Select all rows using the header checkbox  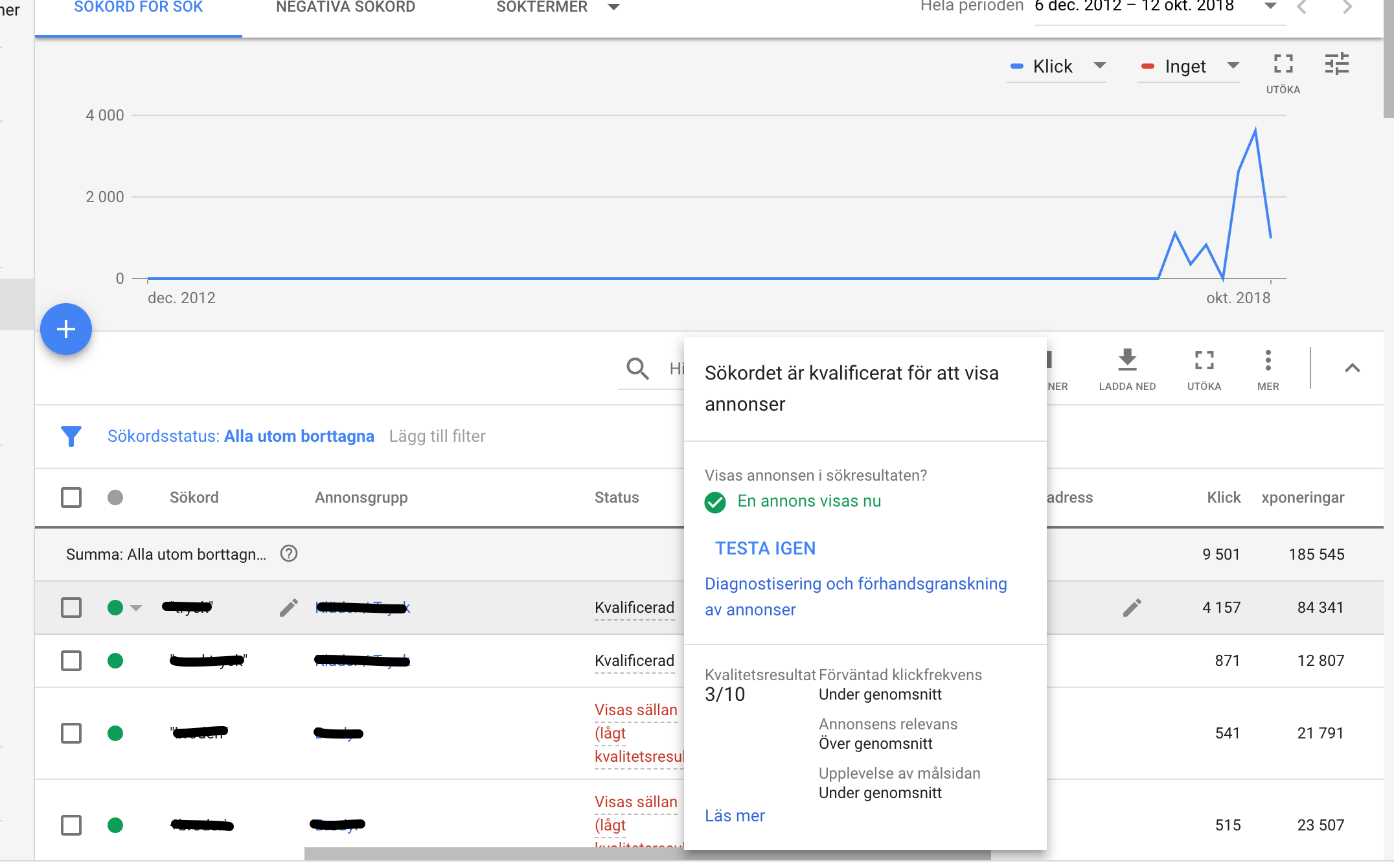coord(71,497)
